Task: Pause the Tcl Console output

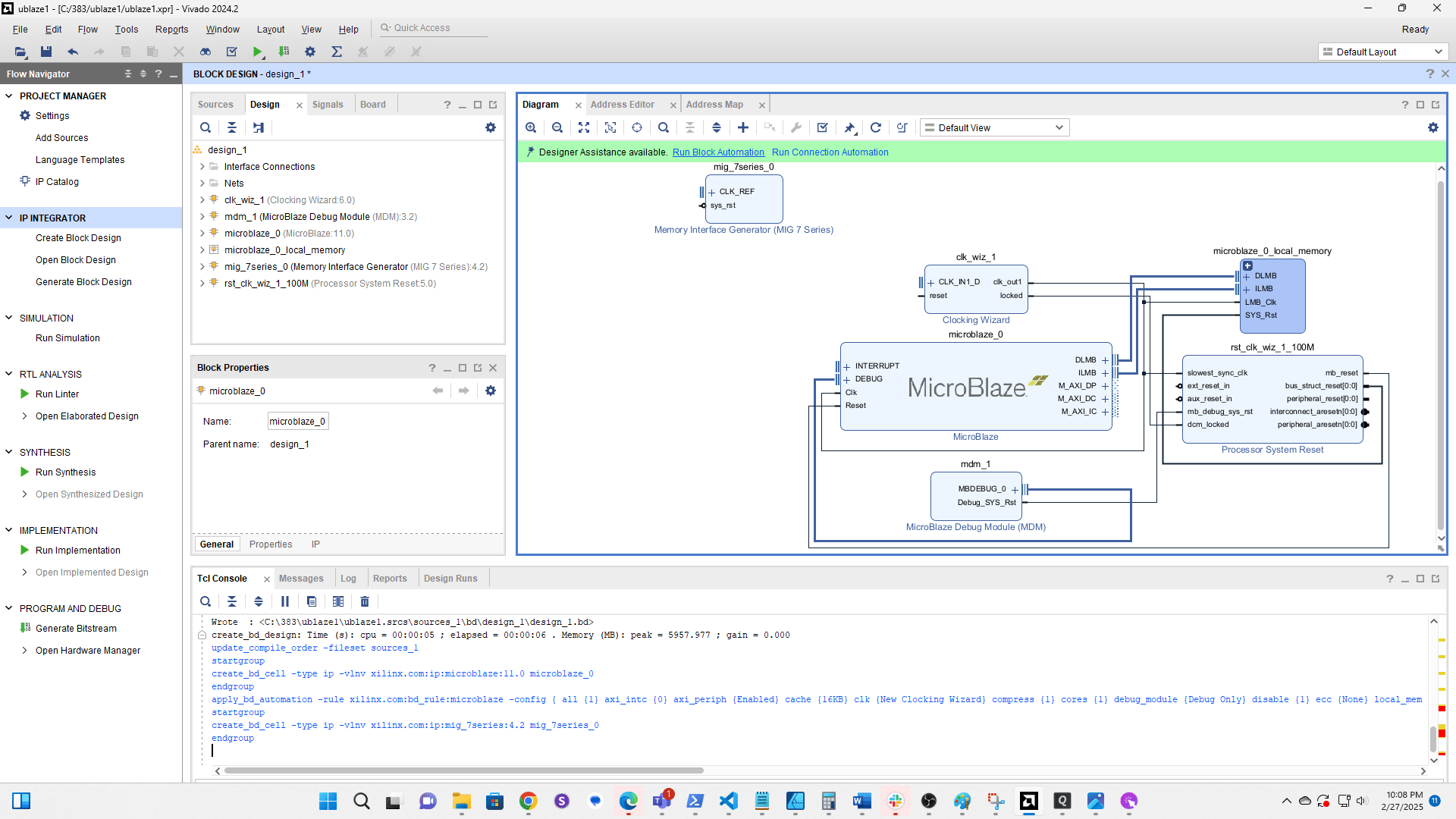Action: [284, 601]
